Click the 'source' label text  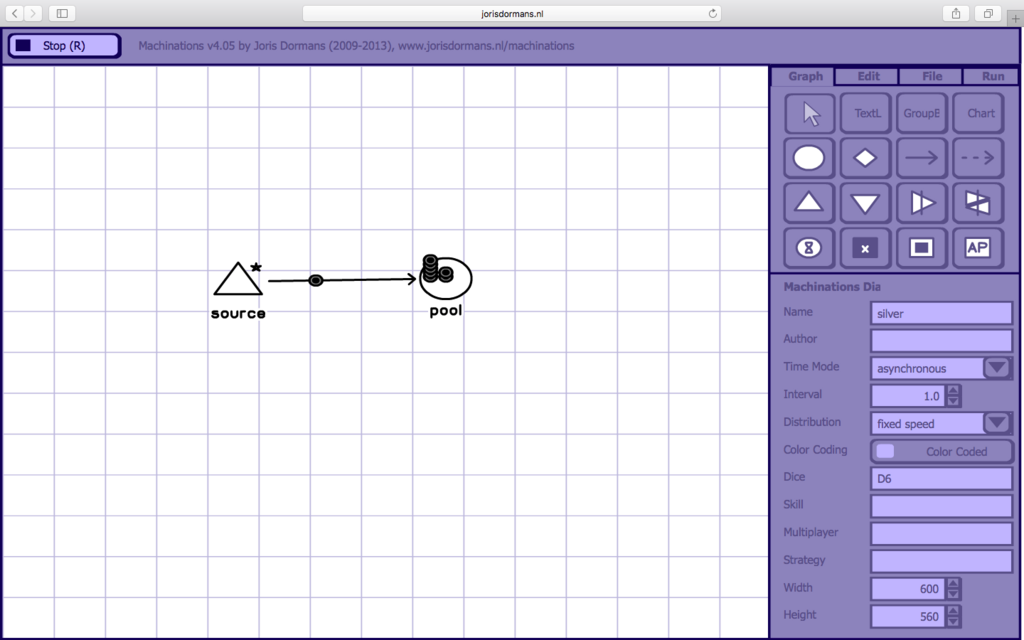coord(238,313)
